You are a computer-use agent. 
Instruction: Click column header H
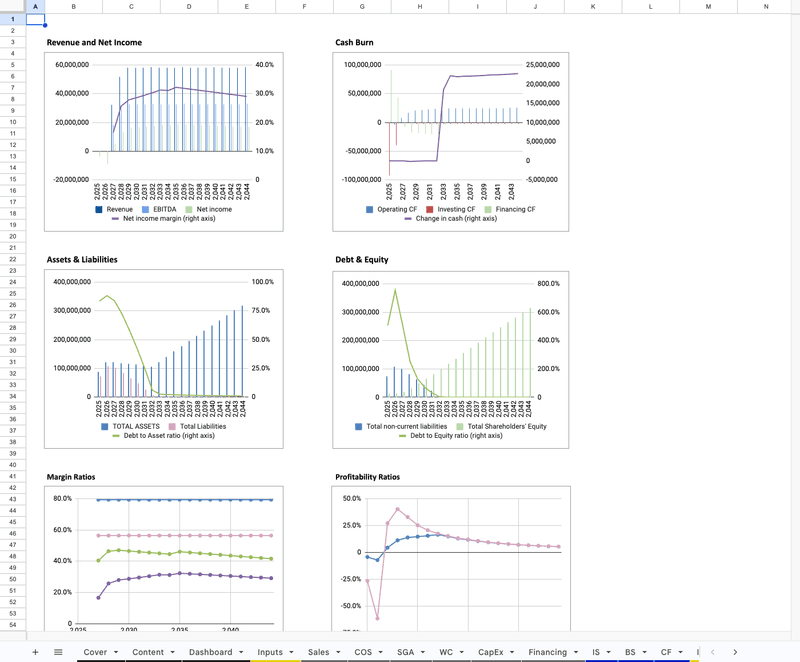pos(419,6)
